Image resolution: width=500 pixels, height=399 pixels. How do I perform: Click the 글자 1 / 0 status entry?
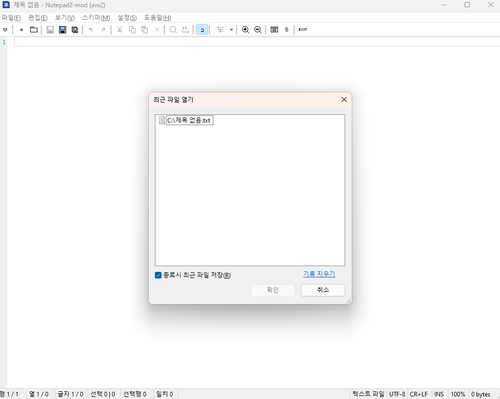pos(70,394)
